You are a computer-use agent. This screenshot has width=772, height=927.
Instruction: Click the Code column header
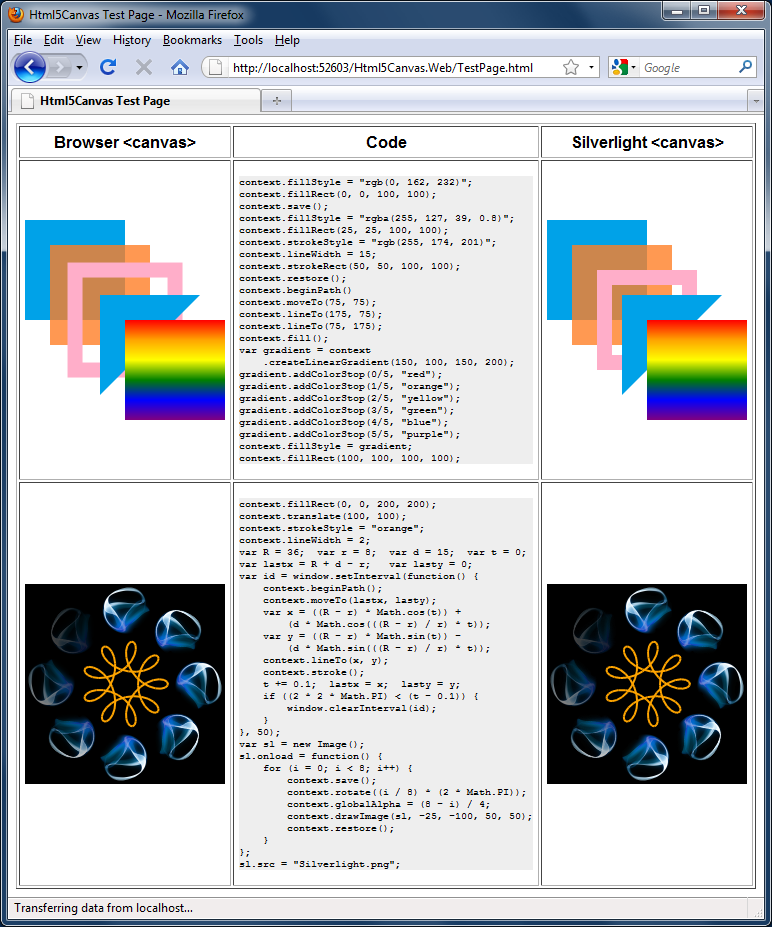(x=386, y=142)
